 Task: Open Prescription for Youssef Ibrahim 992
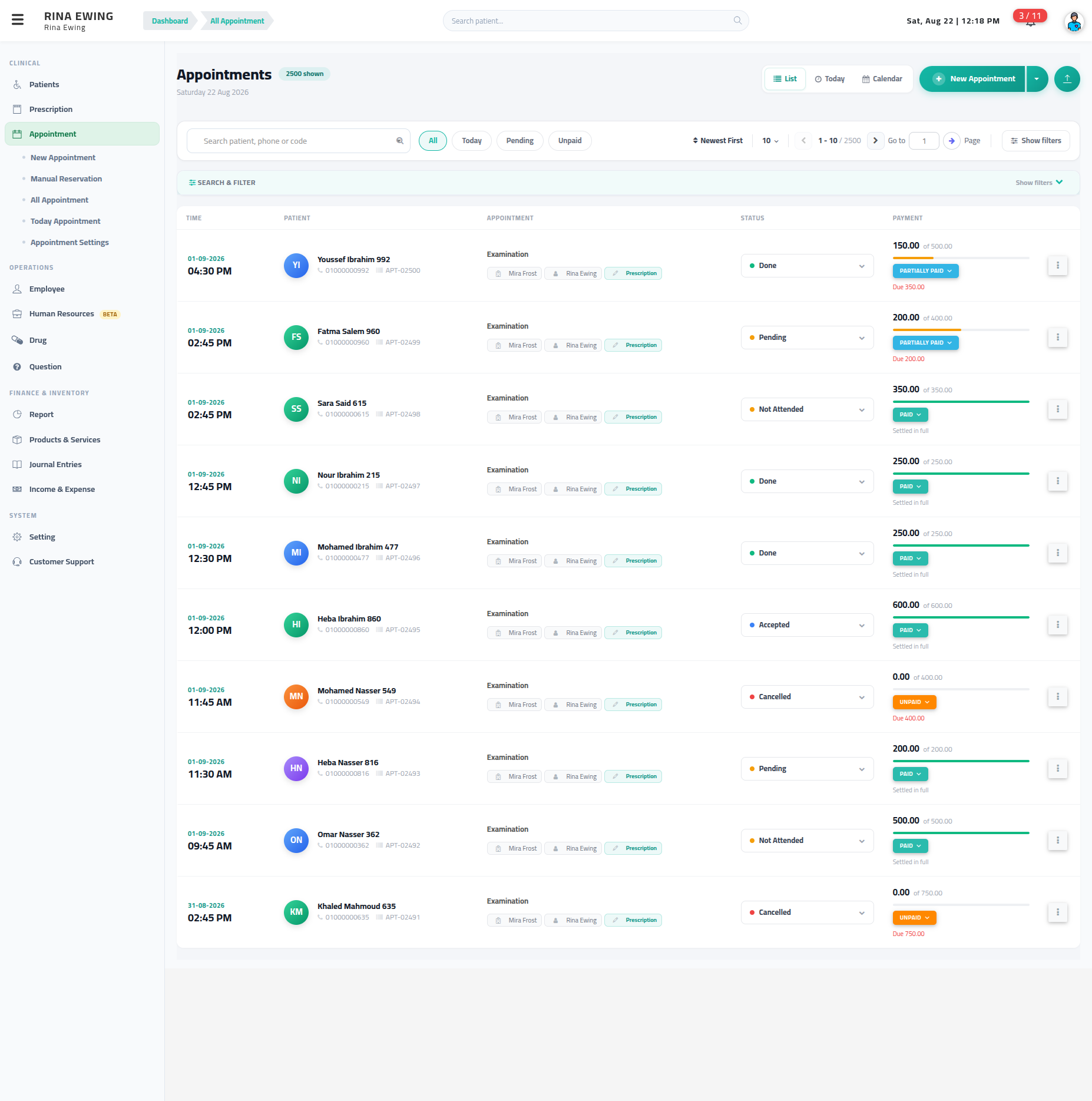(633, 273)
